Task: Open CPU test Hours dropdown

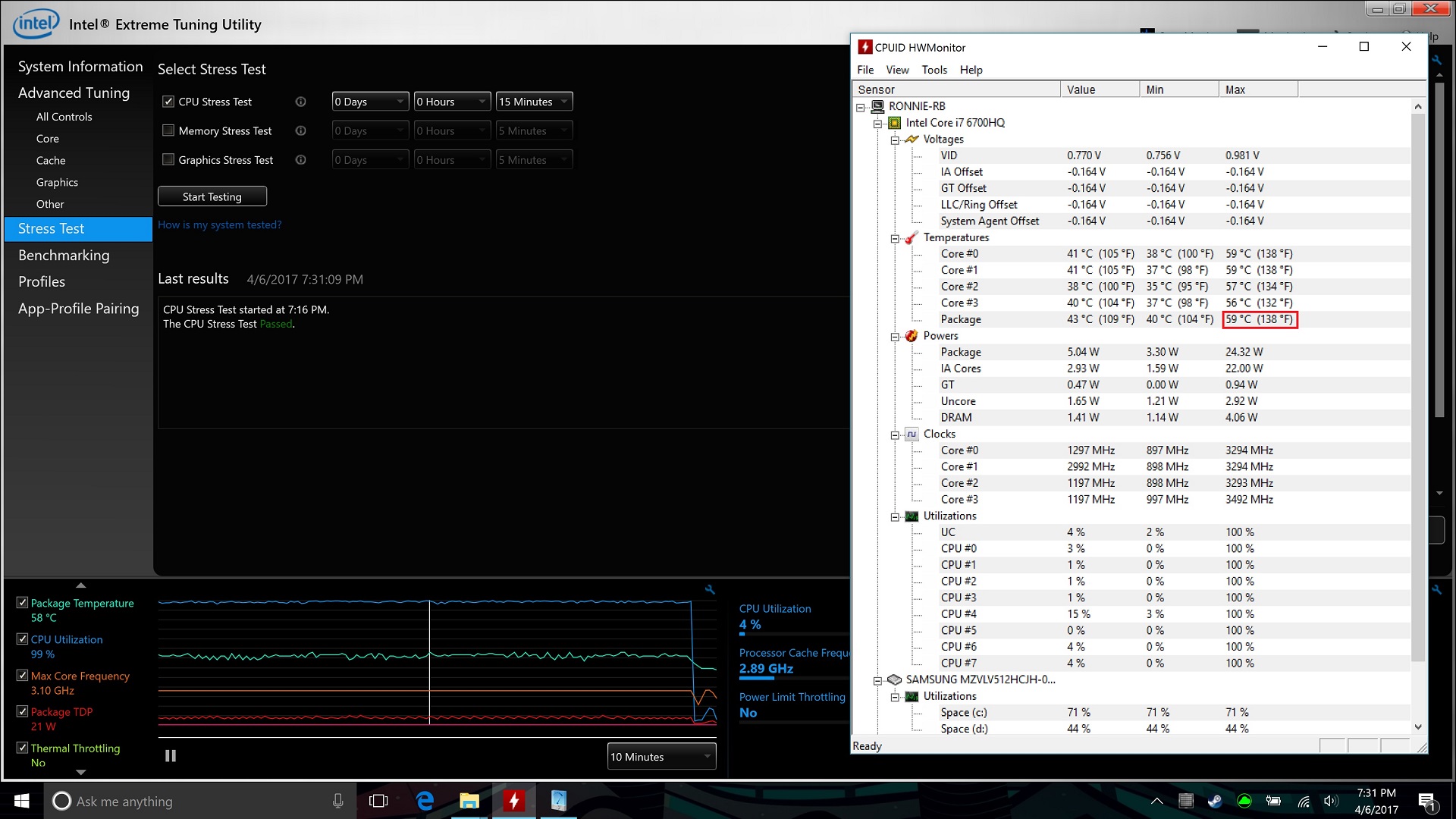Action: [x=452, y=102]
